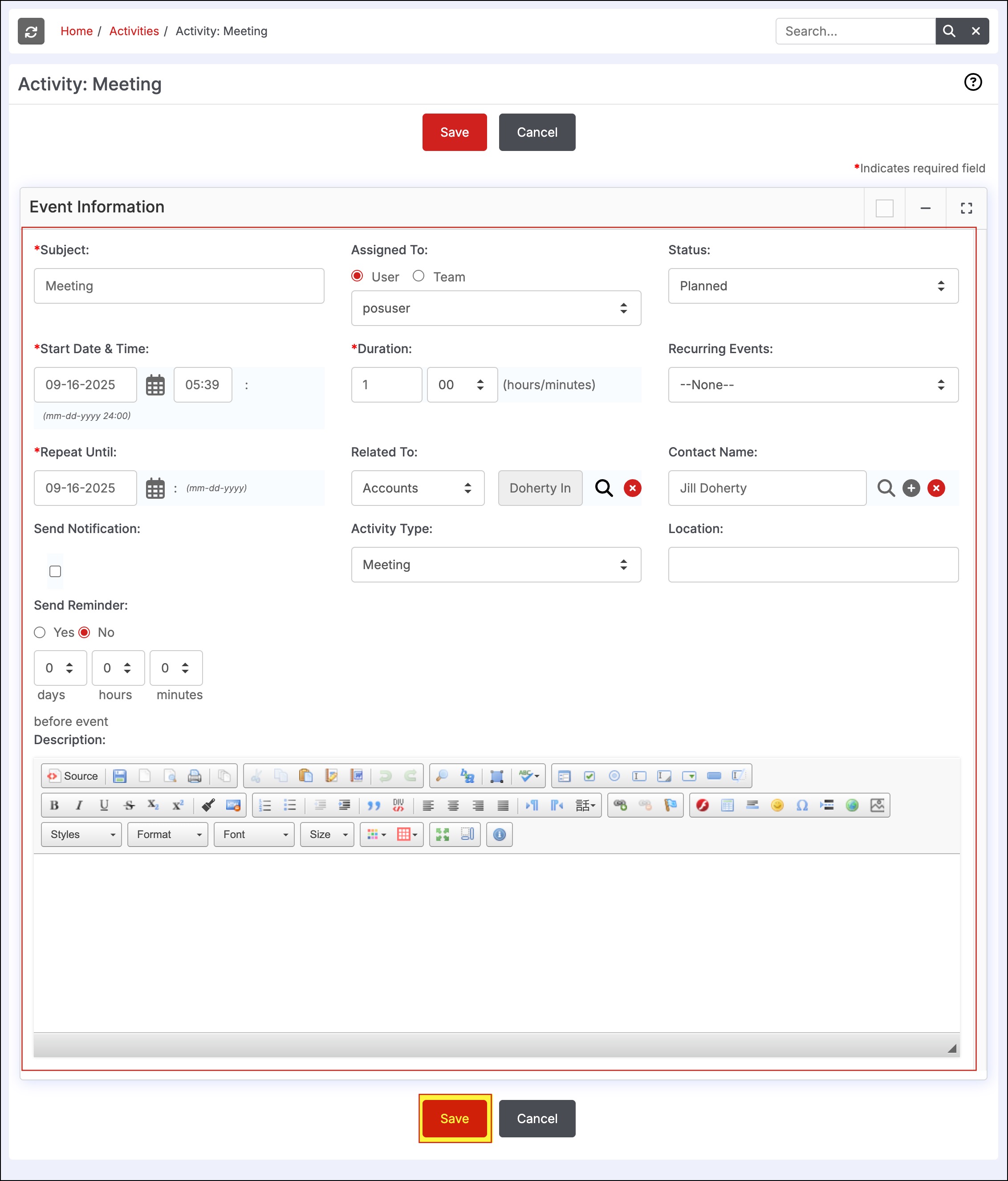Image resolution: width=1008 pixels, height=1181 pixels.
Task: Click the Print icon in the editor toolbar
Action: (194, 776)
